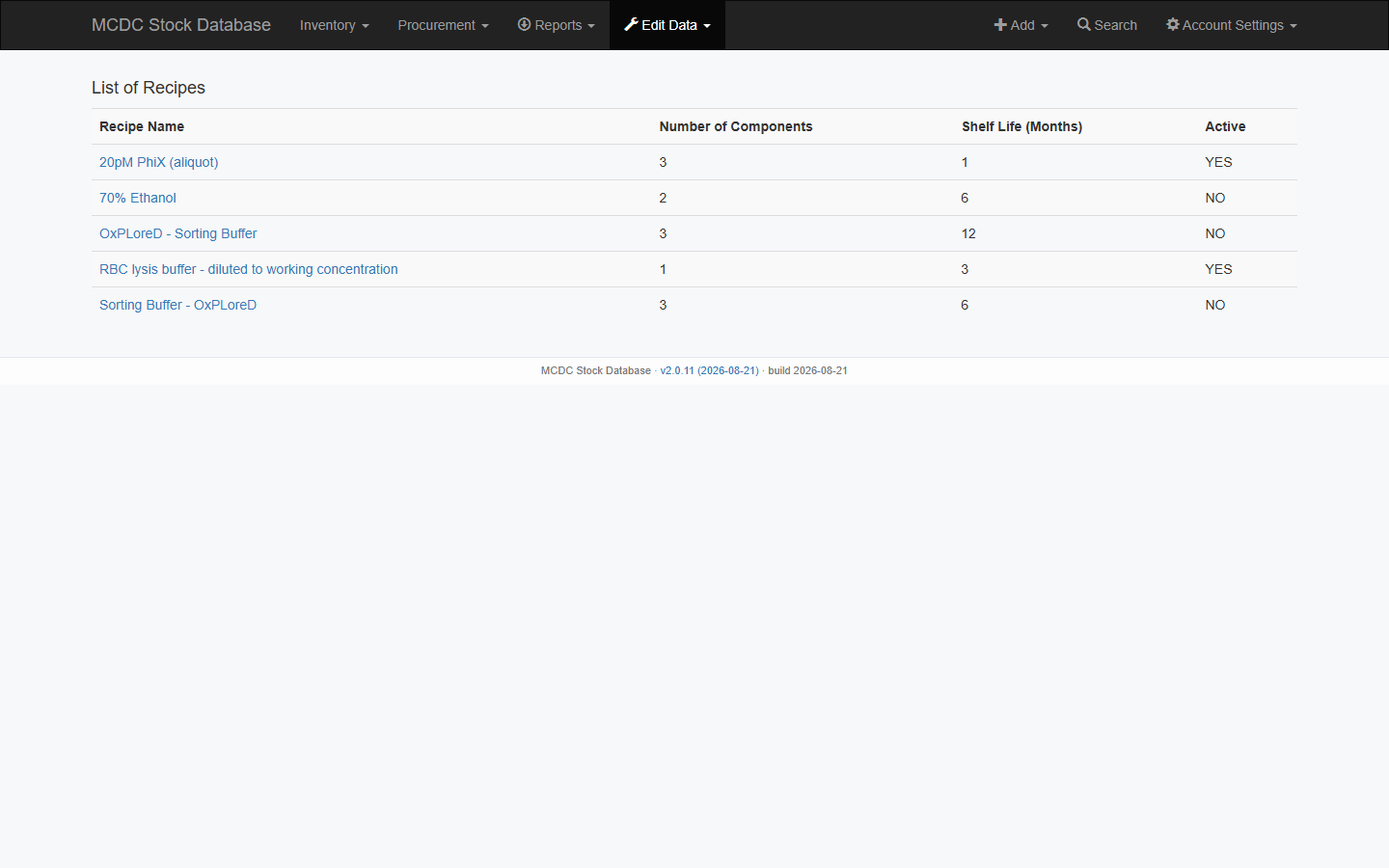The width and height of the screenshot is (1389, 868).
Task: Click Active status YES for 20pM PhiX
Action: point(1218,162)
